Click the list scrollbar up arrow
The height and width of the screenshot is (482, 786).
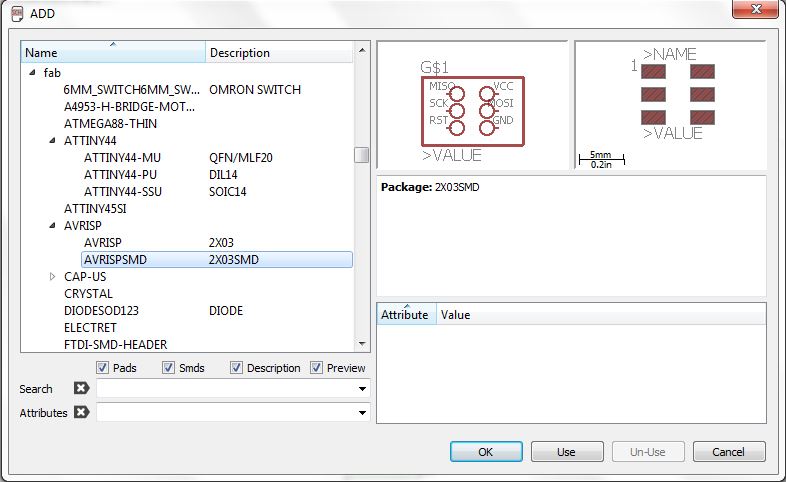tap(362, 50)
